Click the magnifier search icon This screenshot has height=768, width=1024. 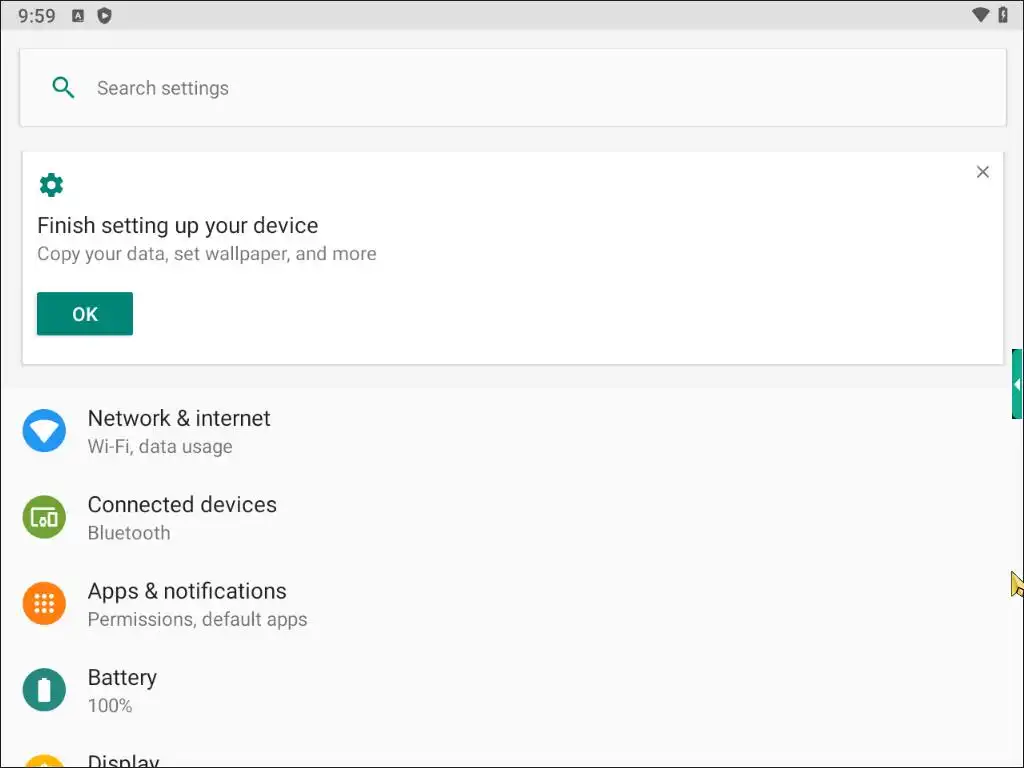[63, 88]
